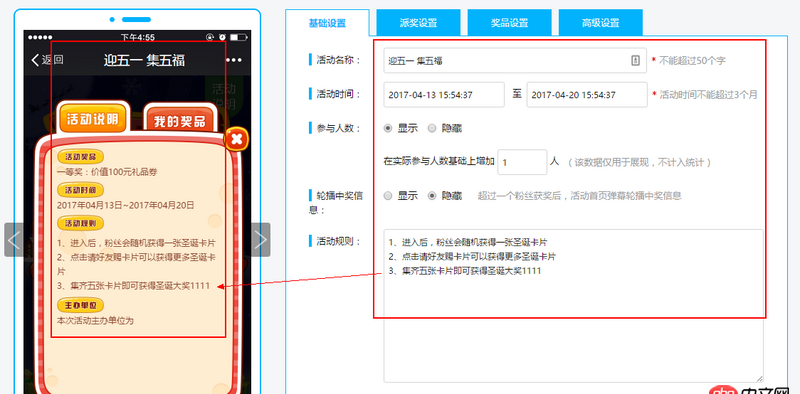The width and height of the screenshot is (800, 394).
Task: Select 隐藏 for 轮播中奖信息
Action: click(432, 195)
